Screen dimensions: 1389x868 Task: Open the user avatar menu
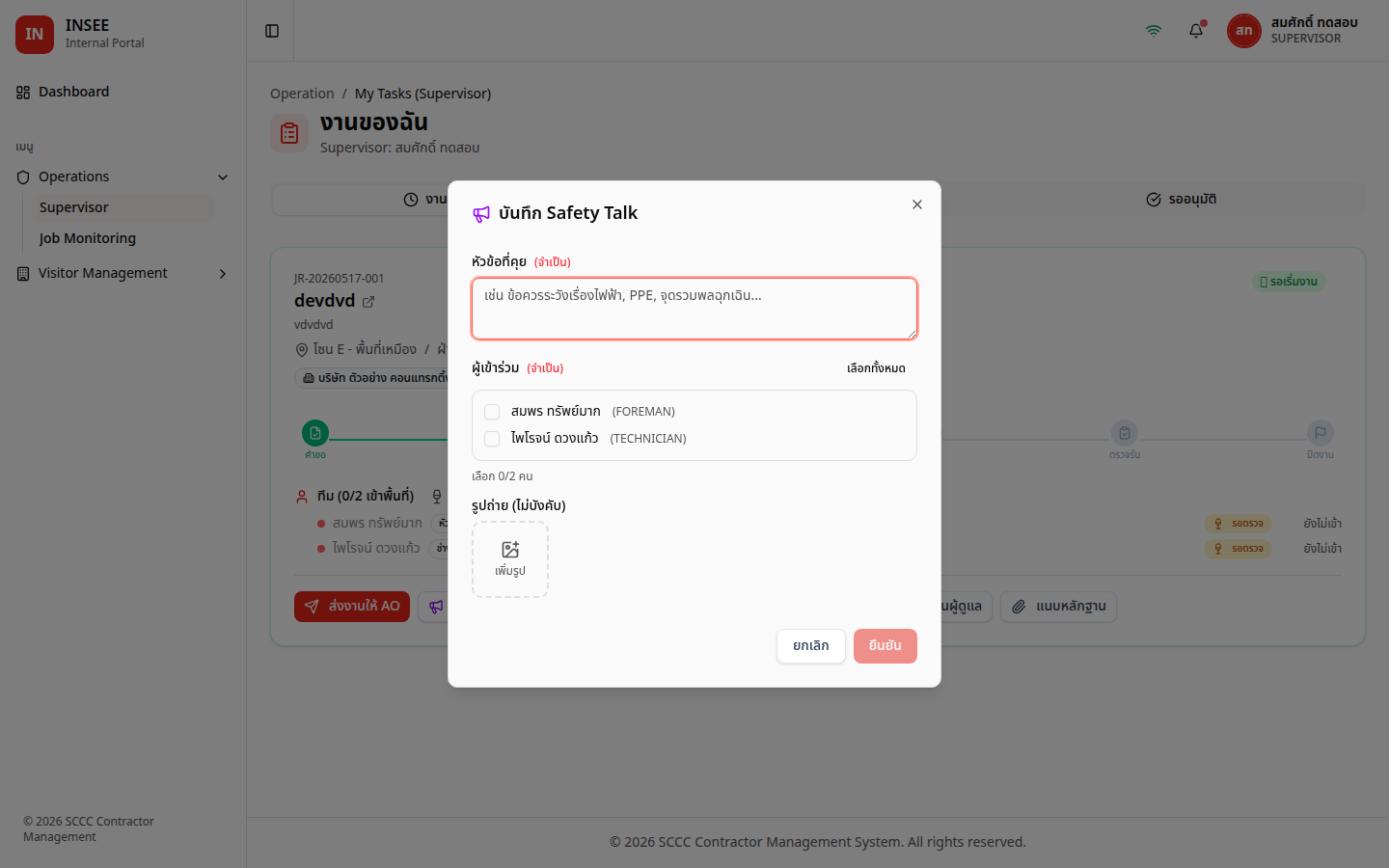coord(1244,31)
